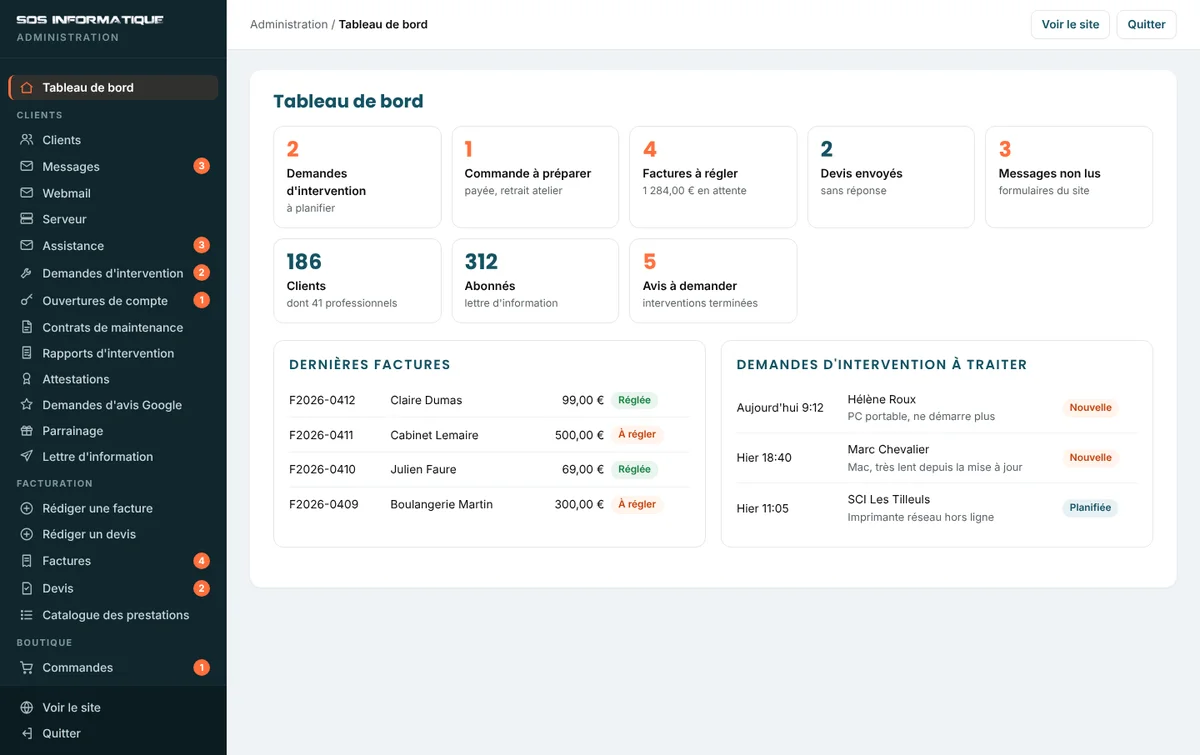1200x755 pixels.
Task: Click the server icon next to Serveur
Action: (x=27, y=219)
